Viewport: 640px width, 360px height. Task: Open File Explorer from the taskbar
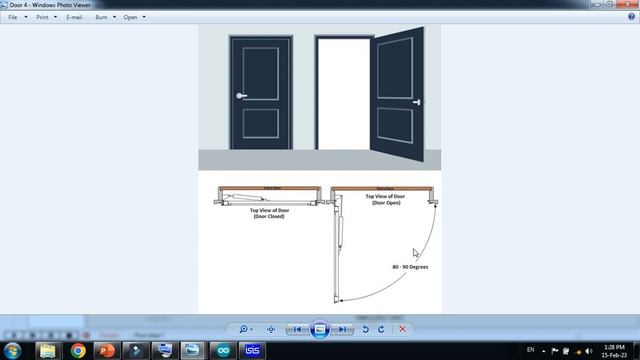pyautogui.click(x=48, y=351)
